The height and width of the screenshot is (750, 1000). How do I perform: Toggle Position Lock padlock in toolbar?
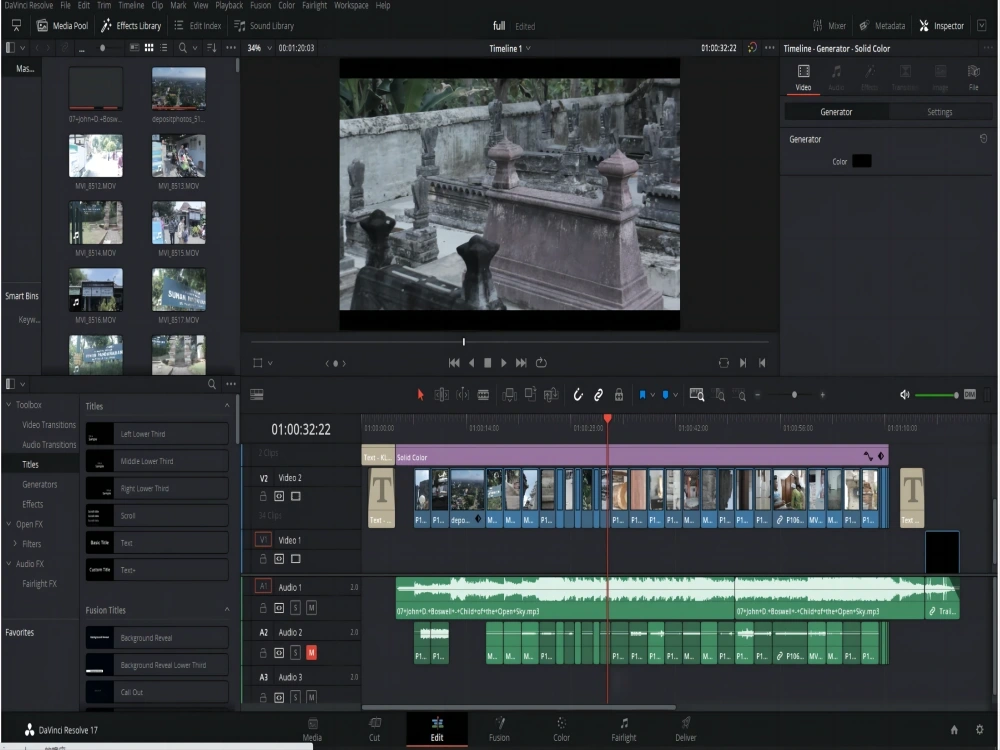619,395
